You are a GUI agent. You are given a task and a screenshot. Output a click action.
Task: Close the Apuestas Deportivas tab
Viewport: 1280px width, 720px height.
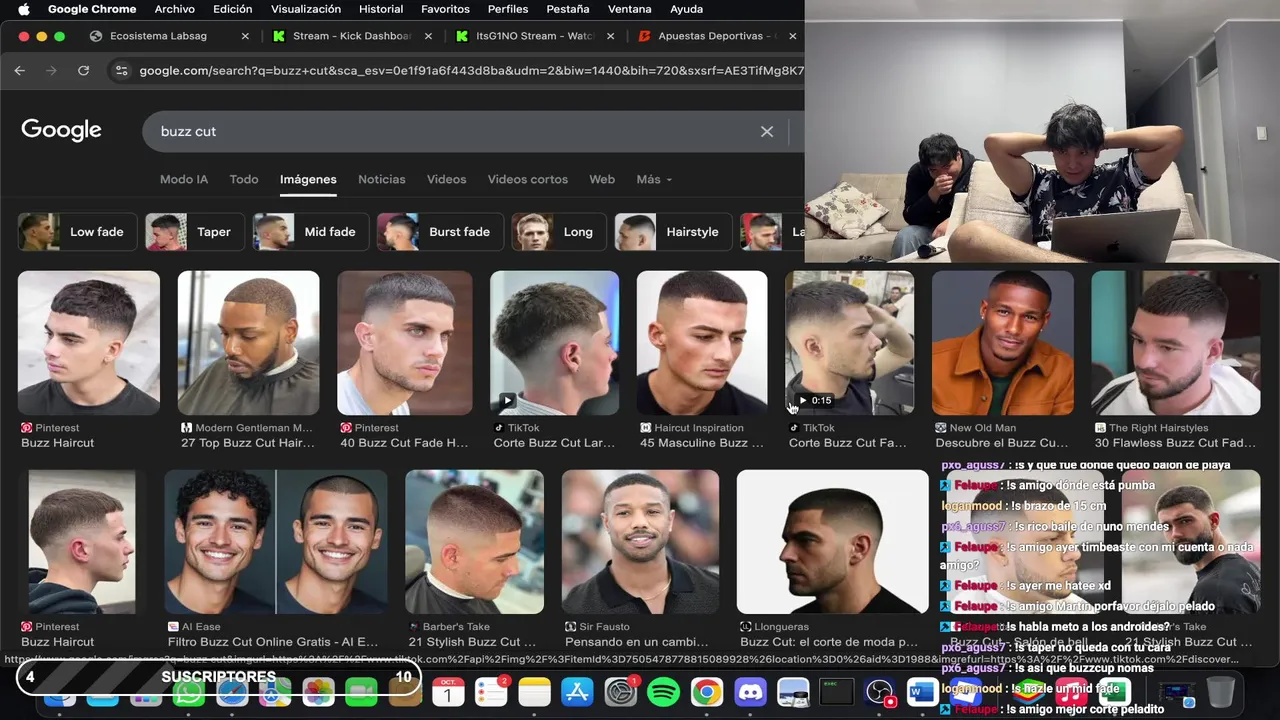point(793,36)
